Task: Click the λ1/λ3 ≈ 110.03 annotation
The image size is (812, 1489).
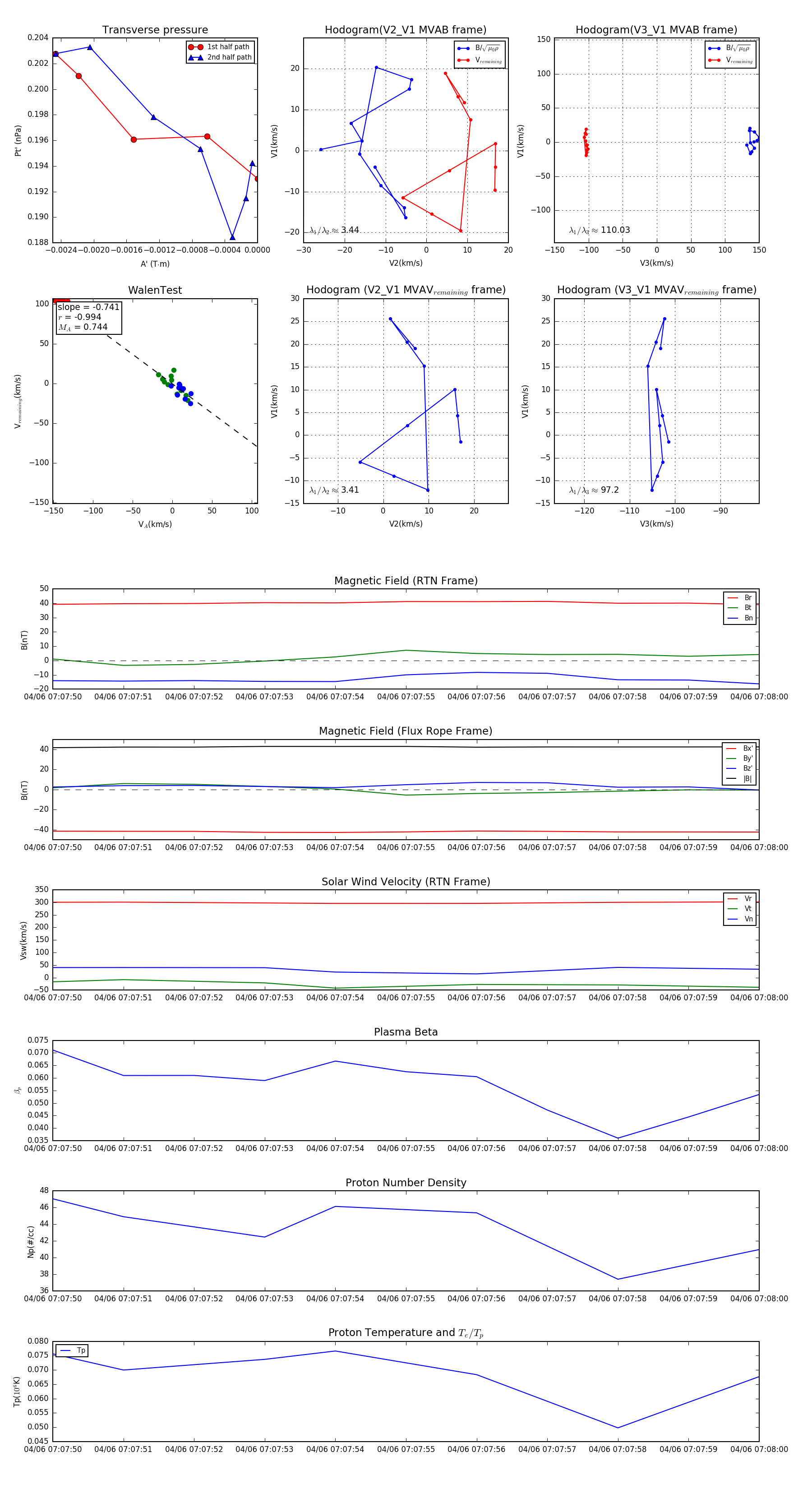Action: [x=600, y=230]
